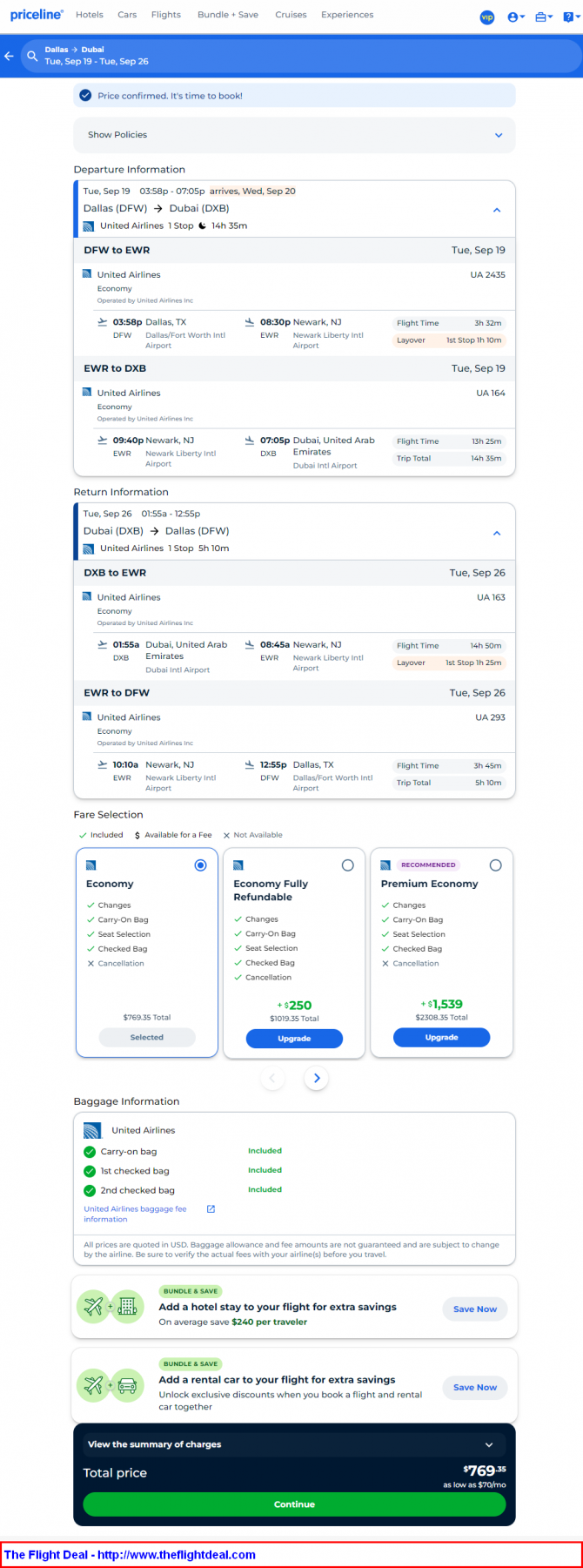Viewport: 583px width, 1568px height.
Task: Click the UA 293 flight number
Action: tap(490, 717)
